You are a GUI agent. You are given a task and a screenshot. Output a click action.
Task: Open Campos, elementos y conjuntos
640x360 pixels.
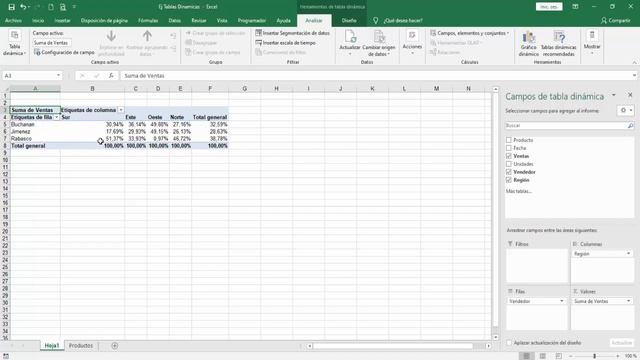coord(470,33)
